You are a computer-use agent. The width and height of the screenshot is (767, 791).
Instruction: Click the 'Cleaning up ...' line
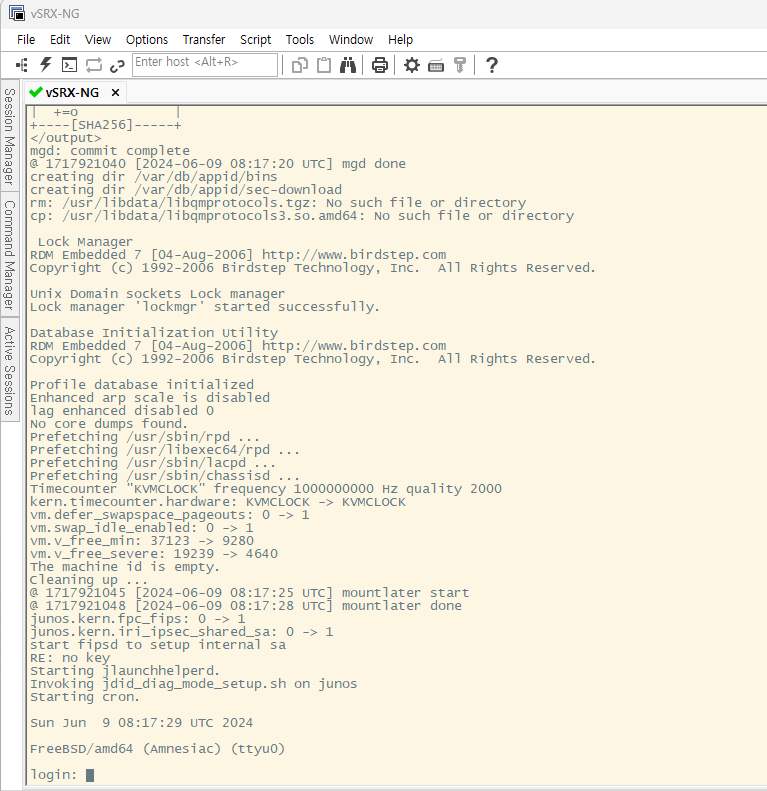[x=89, y=580]
